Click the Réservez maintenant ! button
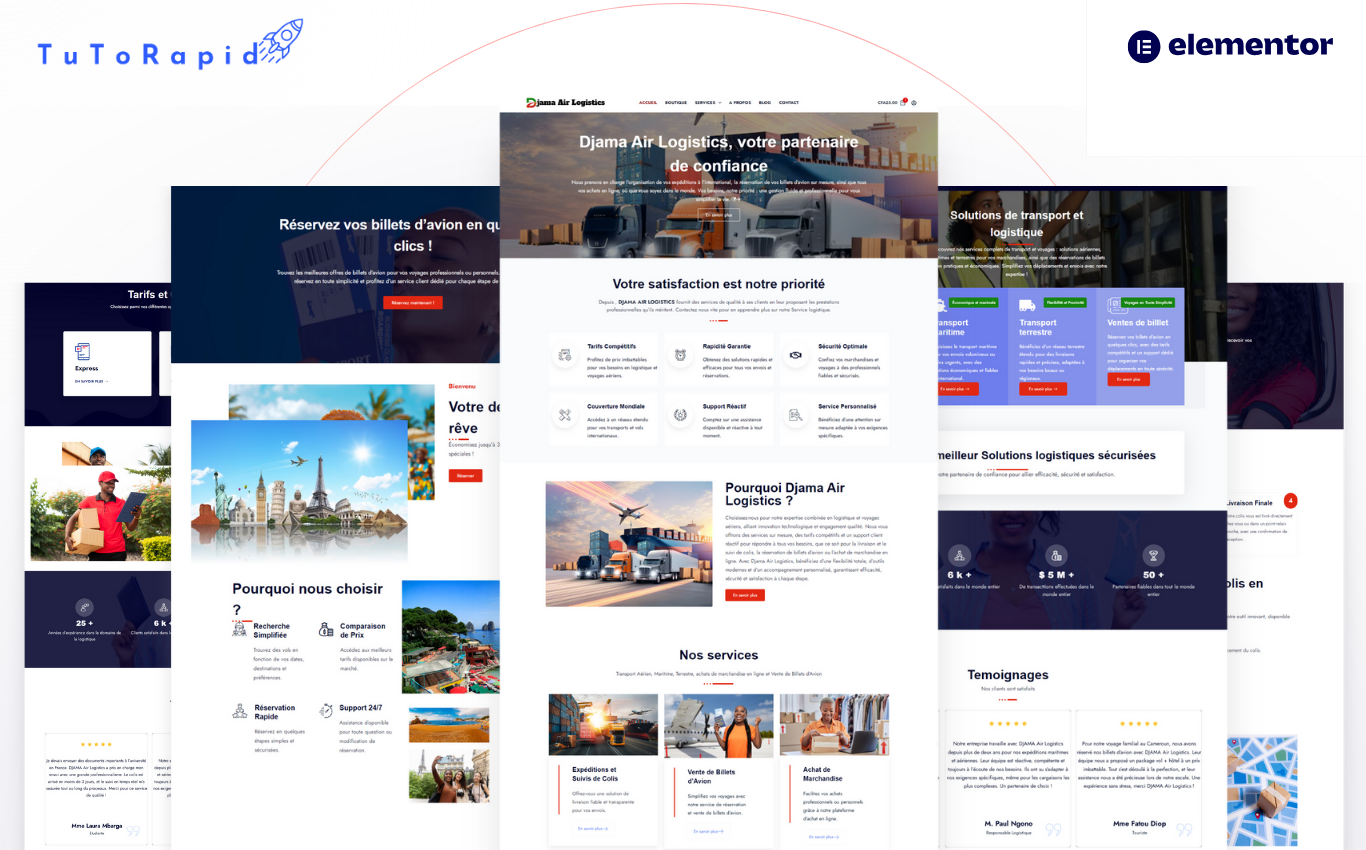The image size is (1366, 850). [x=412, y=302]
